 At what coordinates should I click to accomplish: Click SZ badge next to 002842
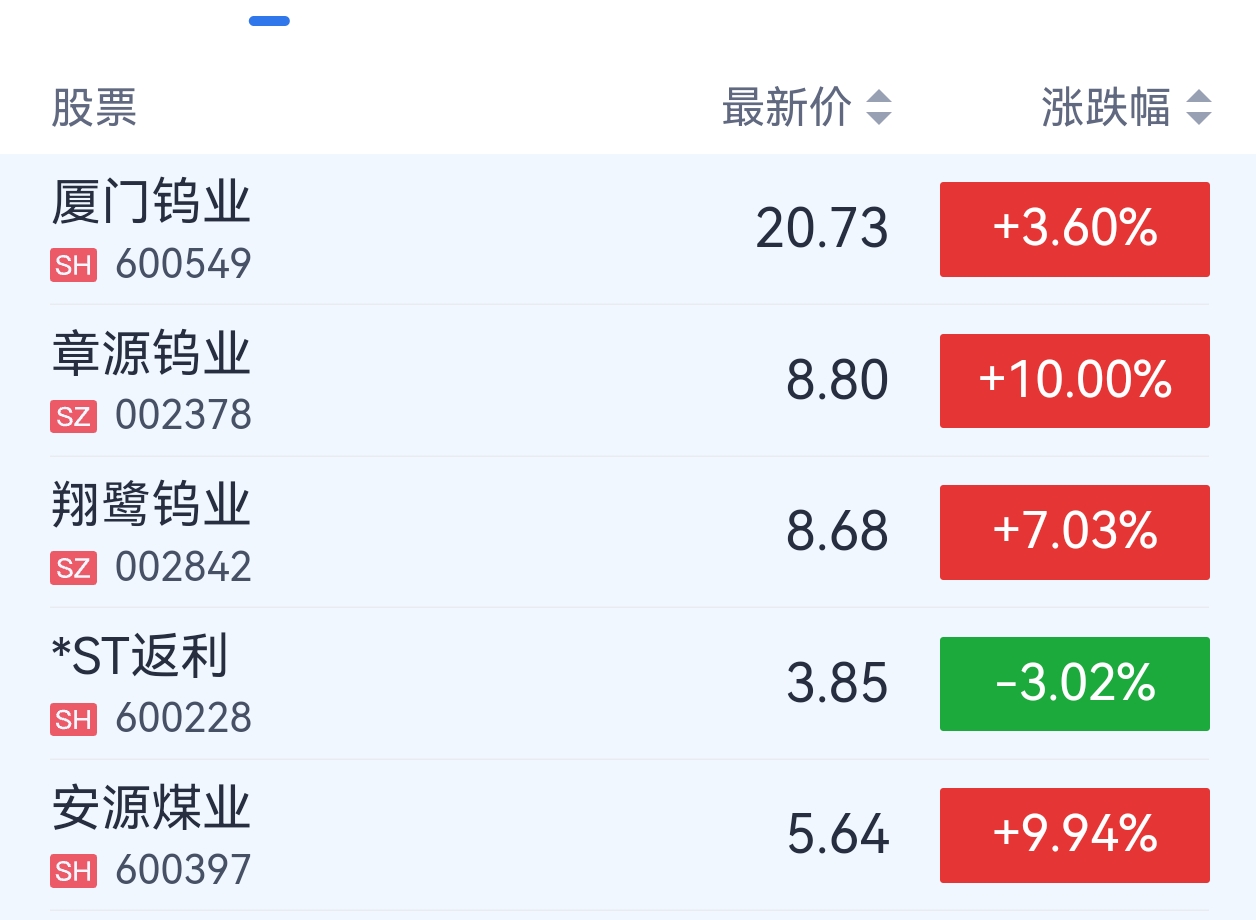[x=73, y=568]
